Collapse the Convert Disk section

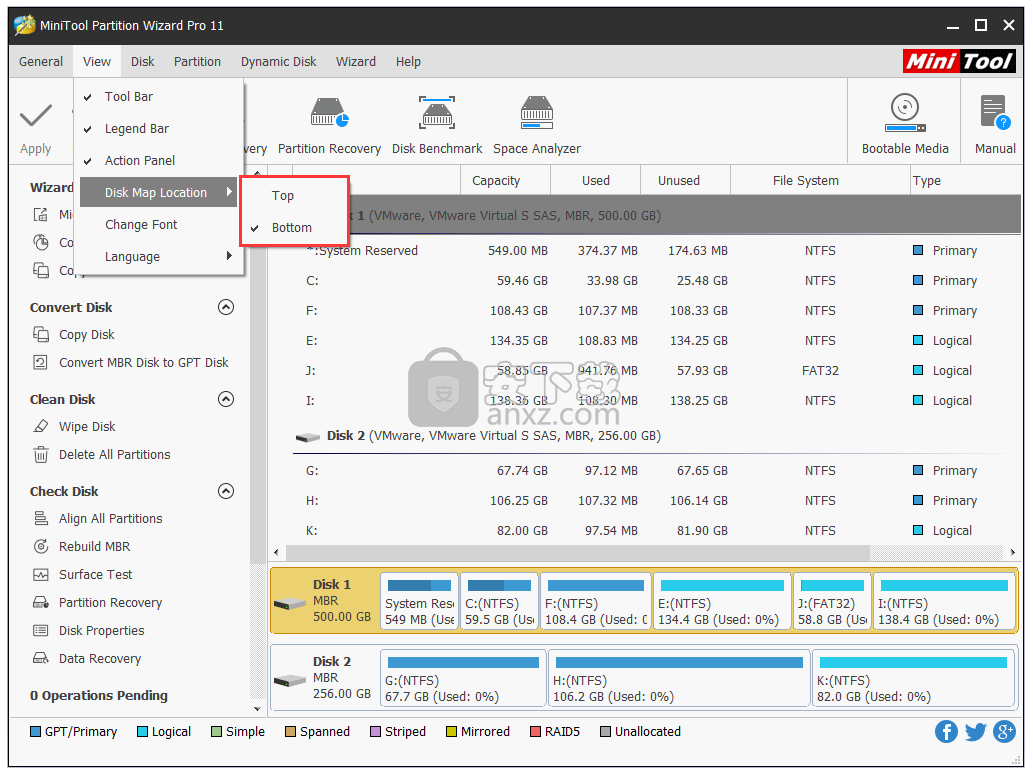point(226,307)
